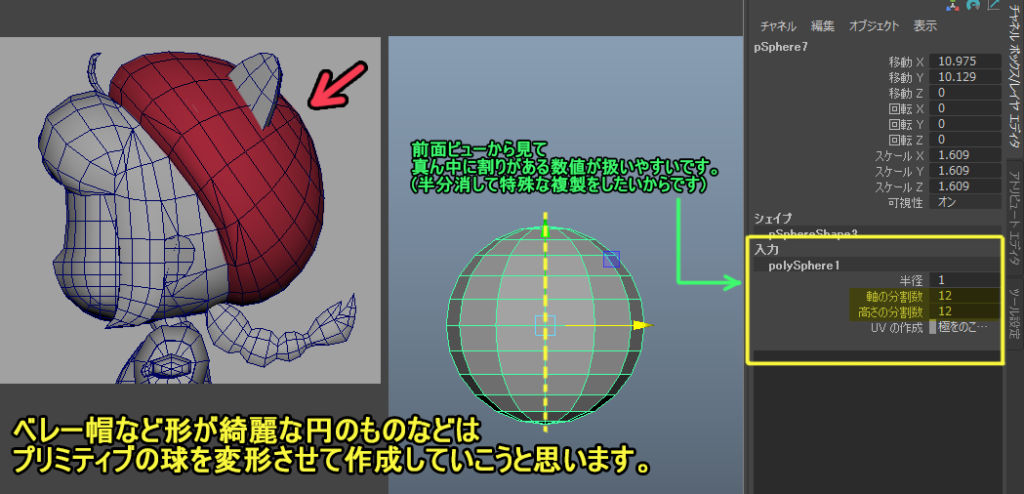This screenshot has width=1024, height=494.
Task: Click the center move manipulator square on sphere
Action: pyautogui.click(x=545, y=325)
